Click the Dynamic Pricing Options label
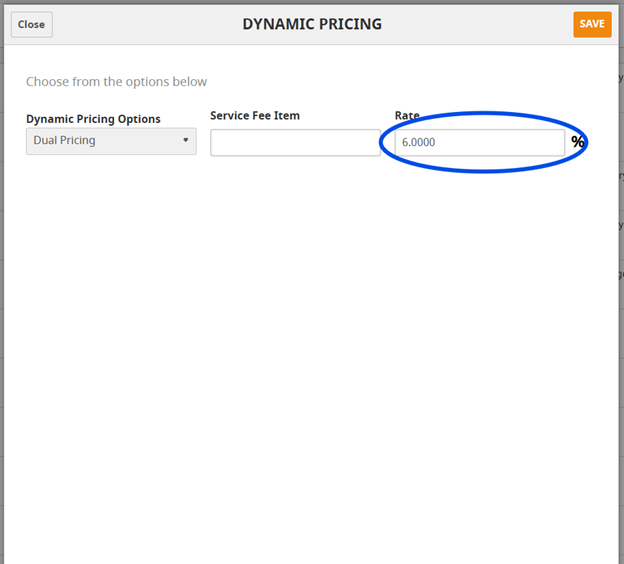Image resolution: width=624 pixels, height=564 pixels. tap(93, 119)
